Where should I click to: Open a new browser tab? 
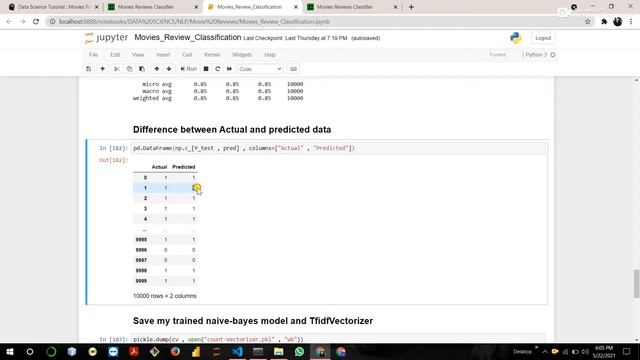click(411, 7)
